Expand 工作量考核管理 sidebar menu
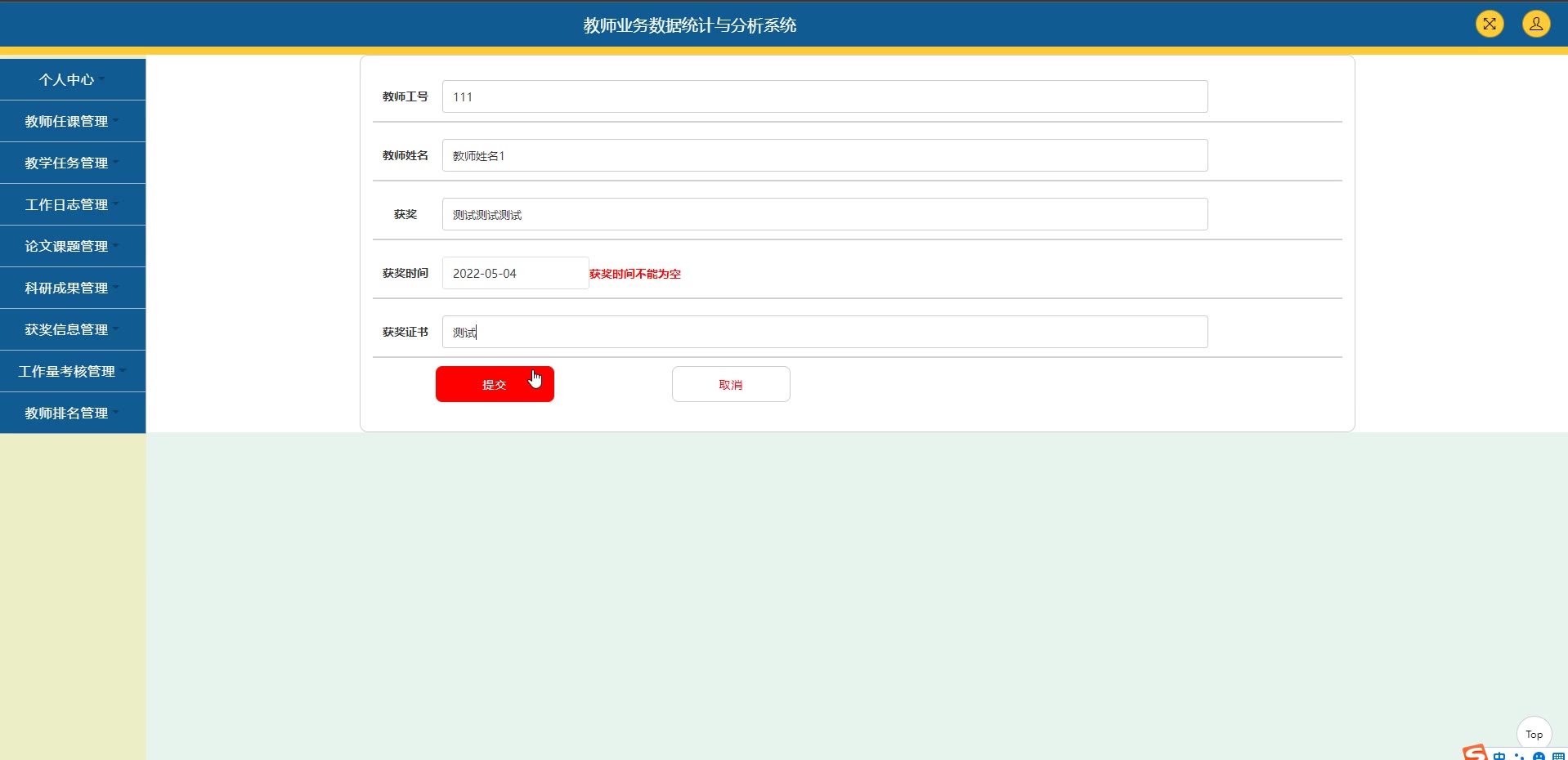This screenshot has height=760, width=1568. click(73, 371)
